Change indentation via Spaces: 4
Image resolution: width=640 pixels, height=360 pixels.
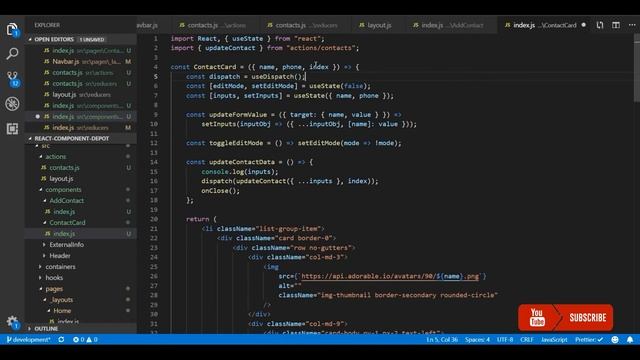point(477,340)
